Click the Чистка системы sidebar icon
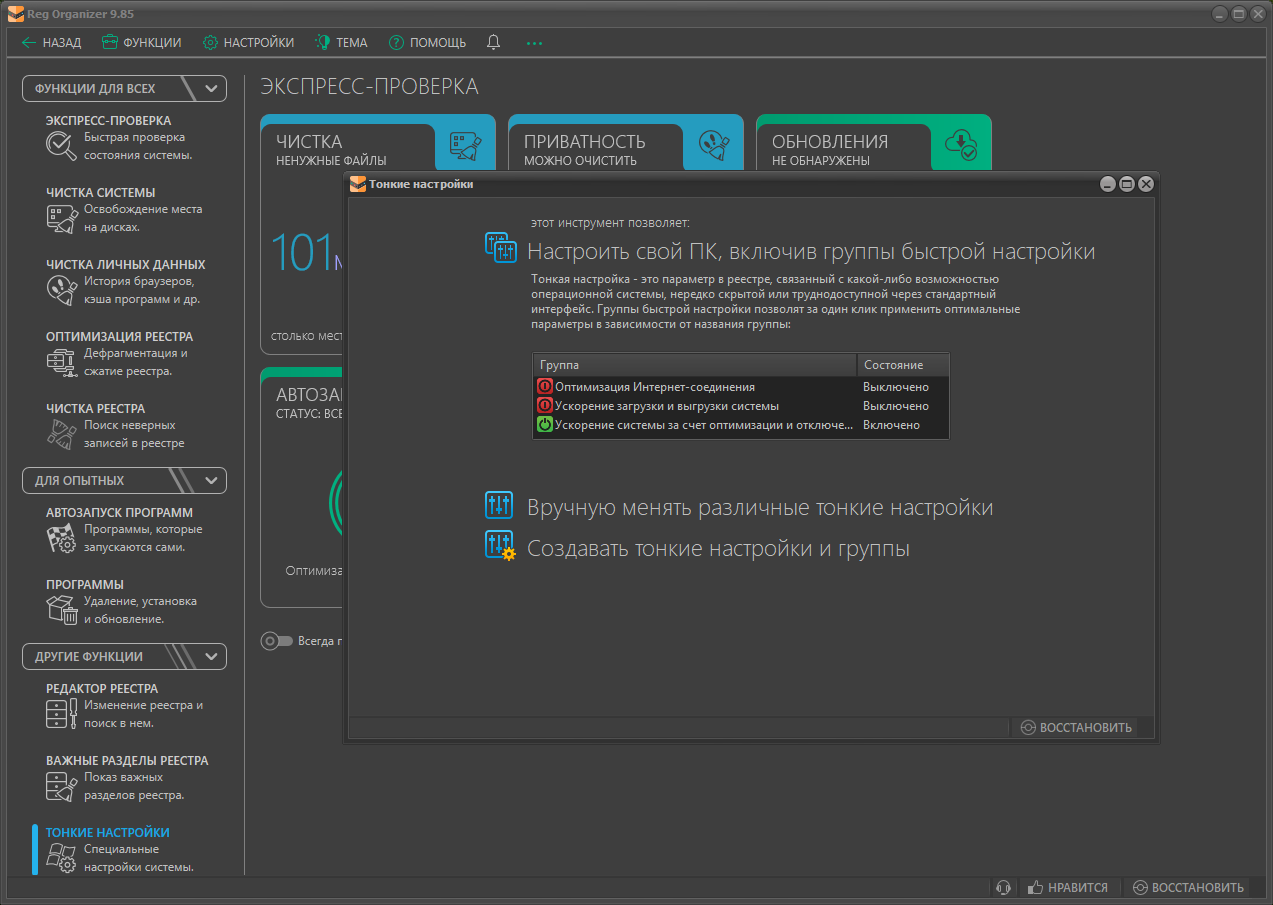Screen dimensions: 1273x905 61,218
